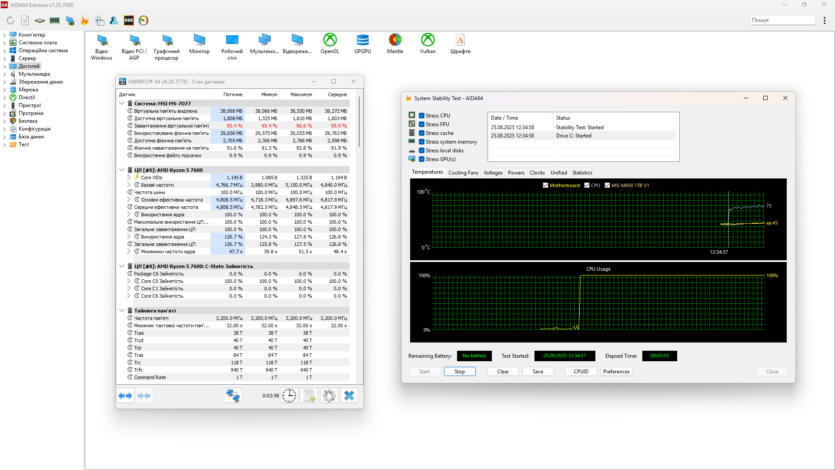The height and width of the screenshot is (470, 835).
Task: Click the Пошук search field
Action: point(783,20)
